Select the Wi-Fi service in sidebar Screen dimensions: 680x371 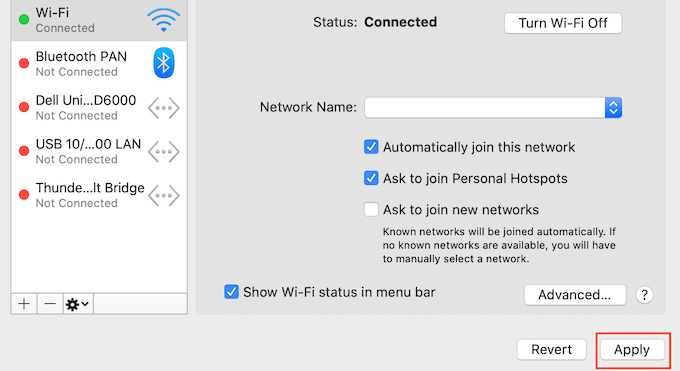point(99,20)
